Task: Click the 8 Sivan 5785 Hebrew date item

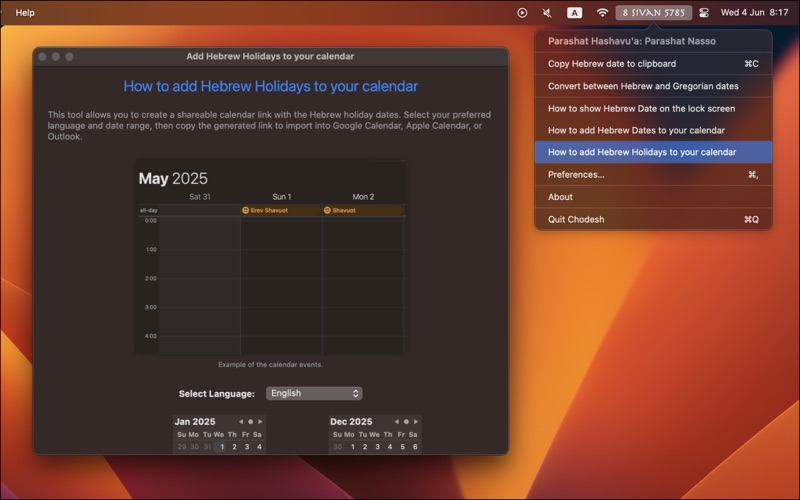Action: tap(654, 13)
